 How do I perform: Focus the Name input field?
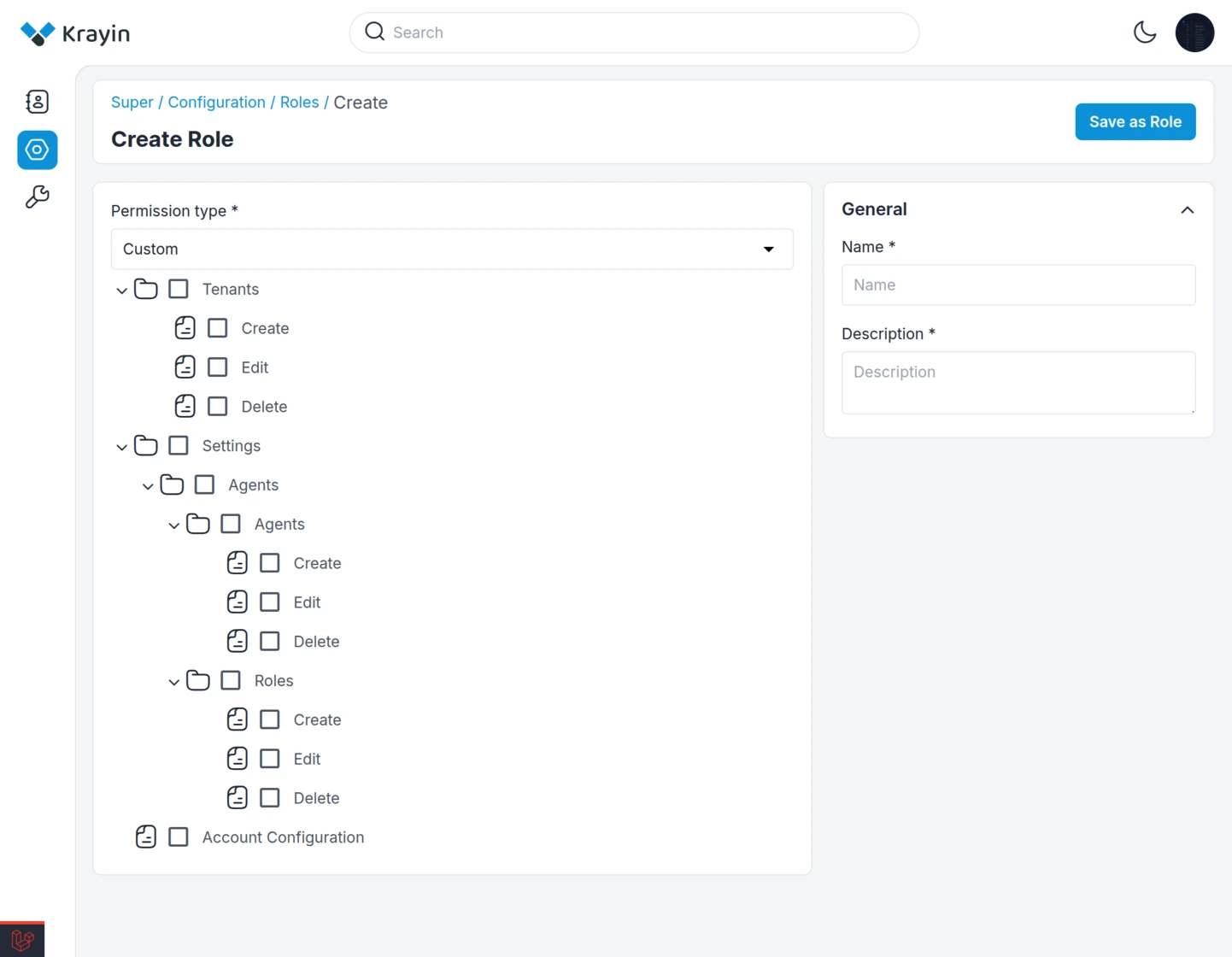1018,285
